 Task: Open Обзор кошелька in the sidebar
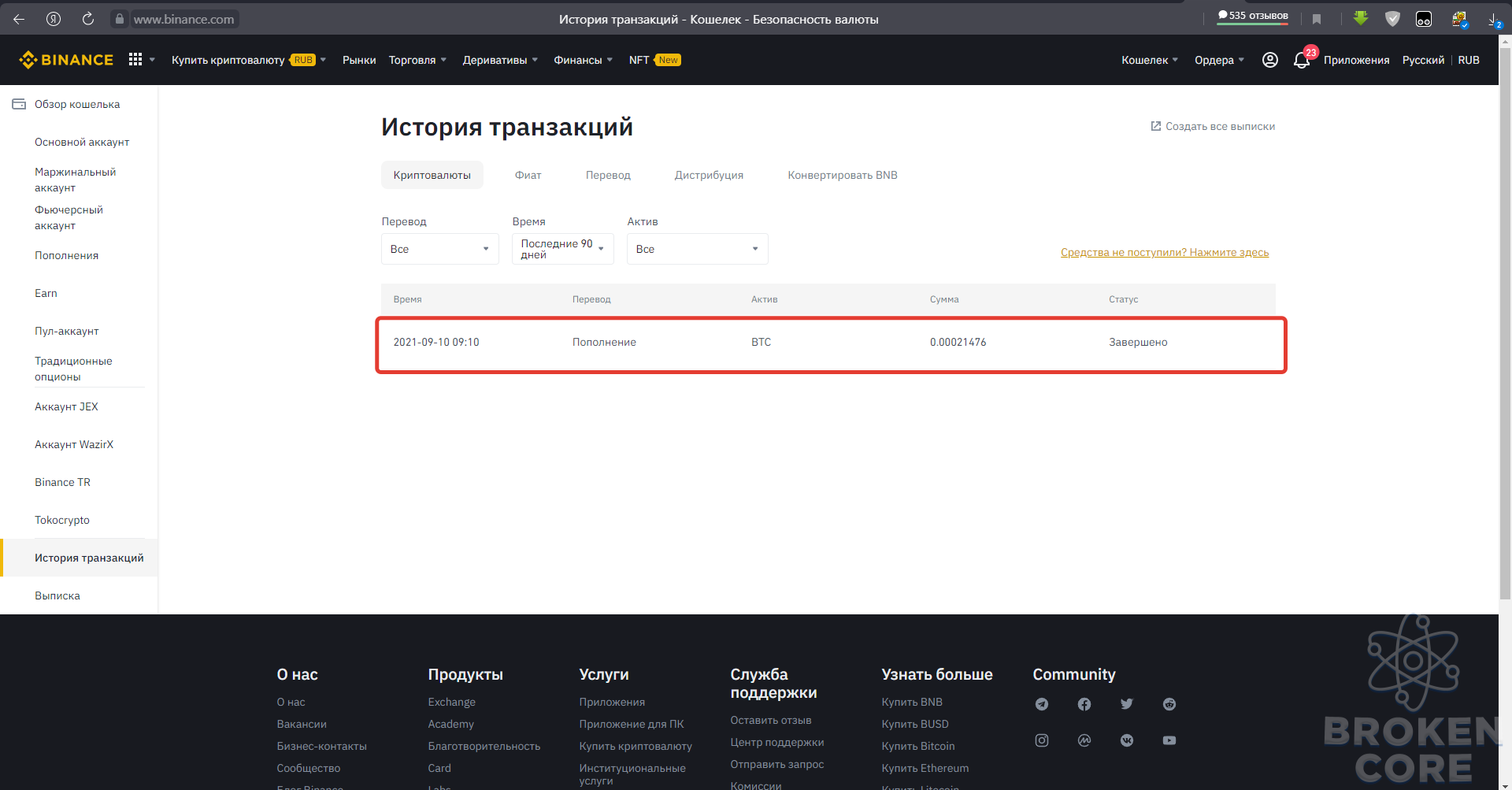[x=77, y=104]
